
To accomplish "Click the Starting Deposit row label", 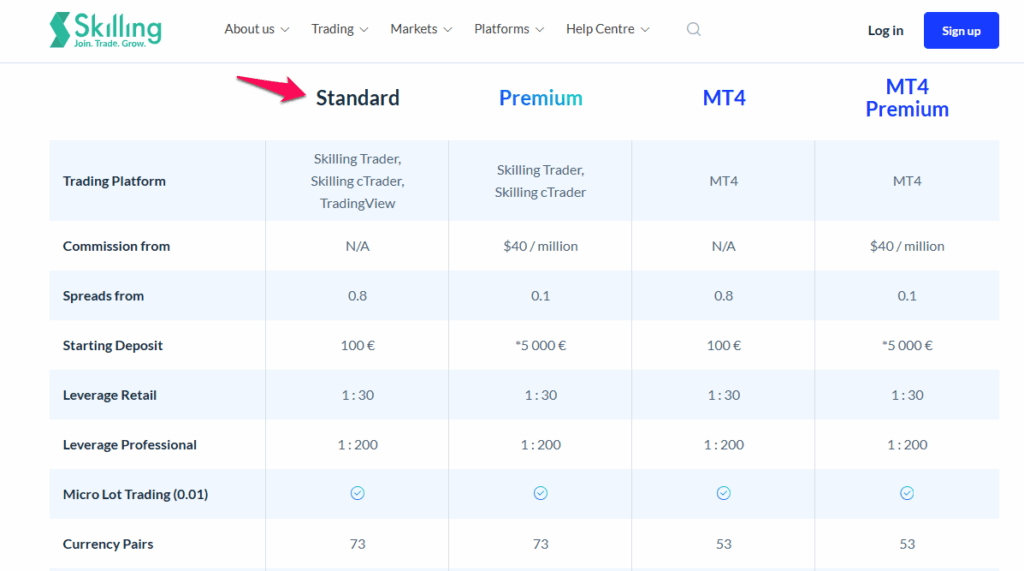I will (113, 346).
